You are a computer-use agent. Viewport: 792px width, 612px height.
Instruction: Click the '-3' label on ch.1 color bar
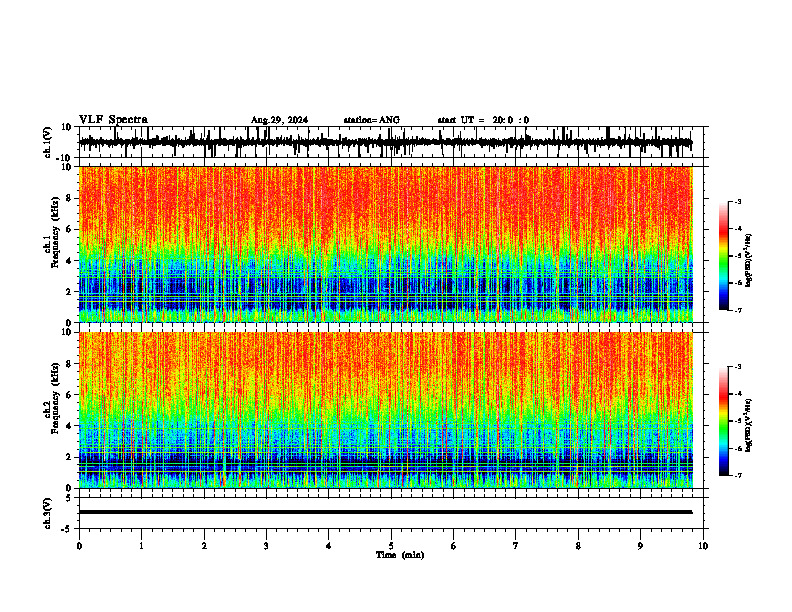pos(737,201)
